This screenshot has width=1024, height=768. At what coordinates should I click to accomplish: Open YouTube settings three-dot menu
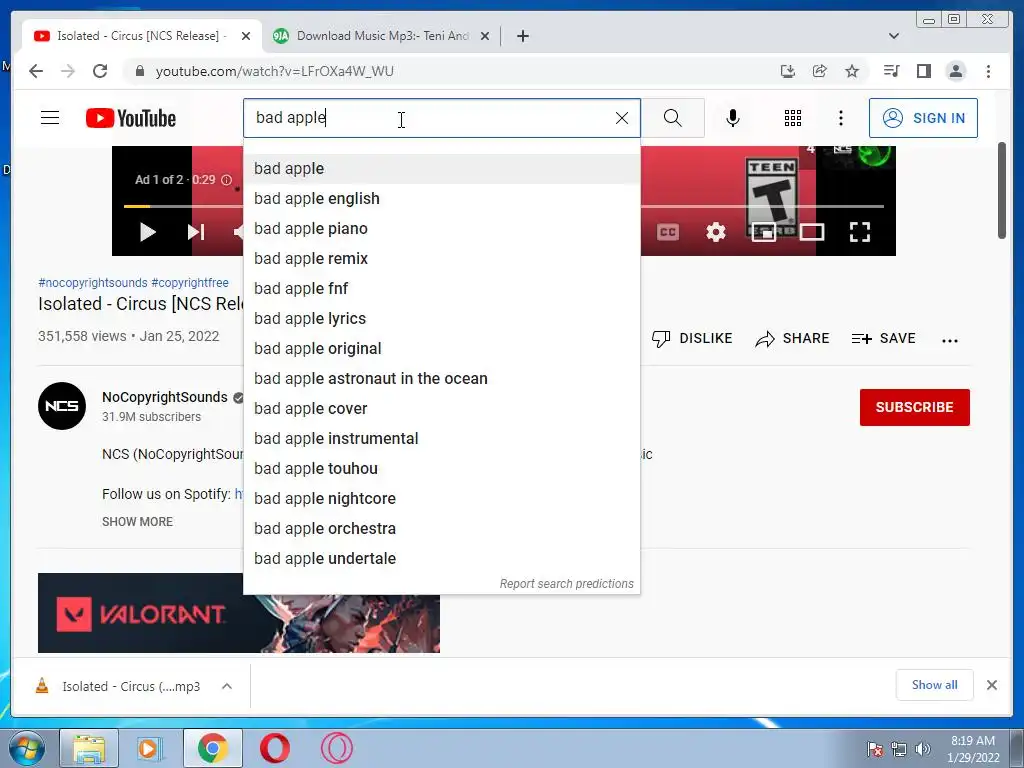pyautogui.click(x=840, y=118)
